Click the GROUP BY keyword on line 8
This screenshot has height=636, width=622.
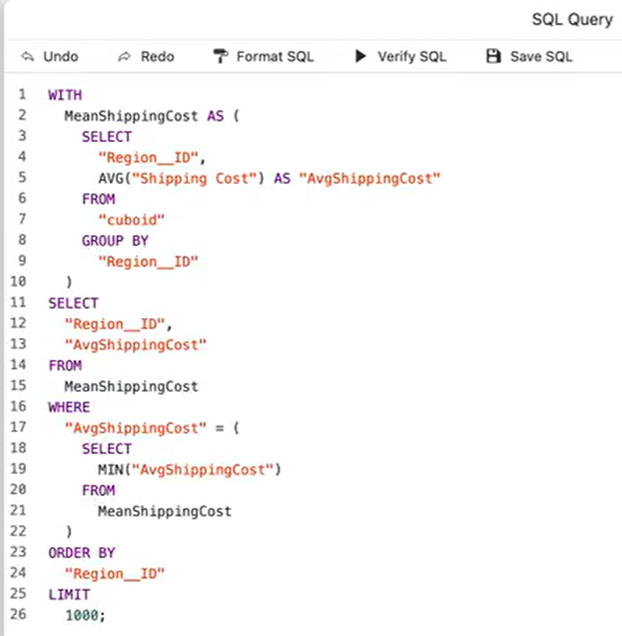pos(115,241)
